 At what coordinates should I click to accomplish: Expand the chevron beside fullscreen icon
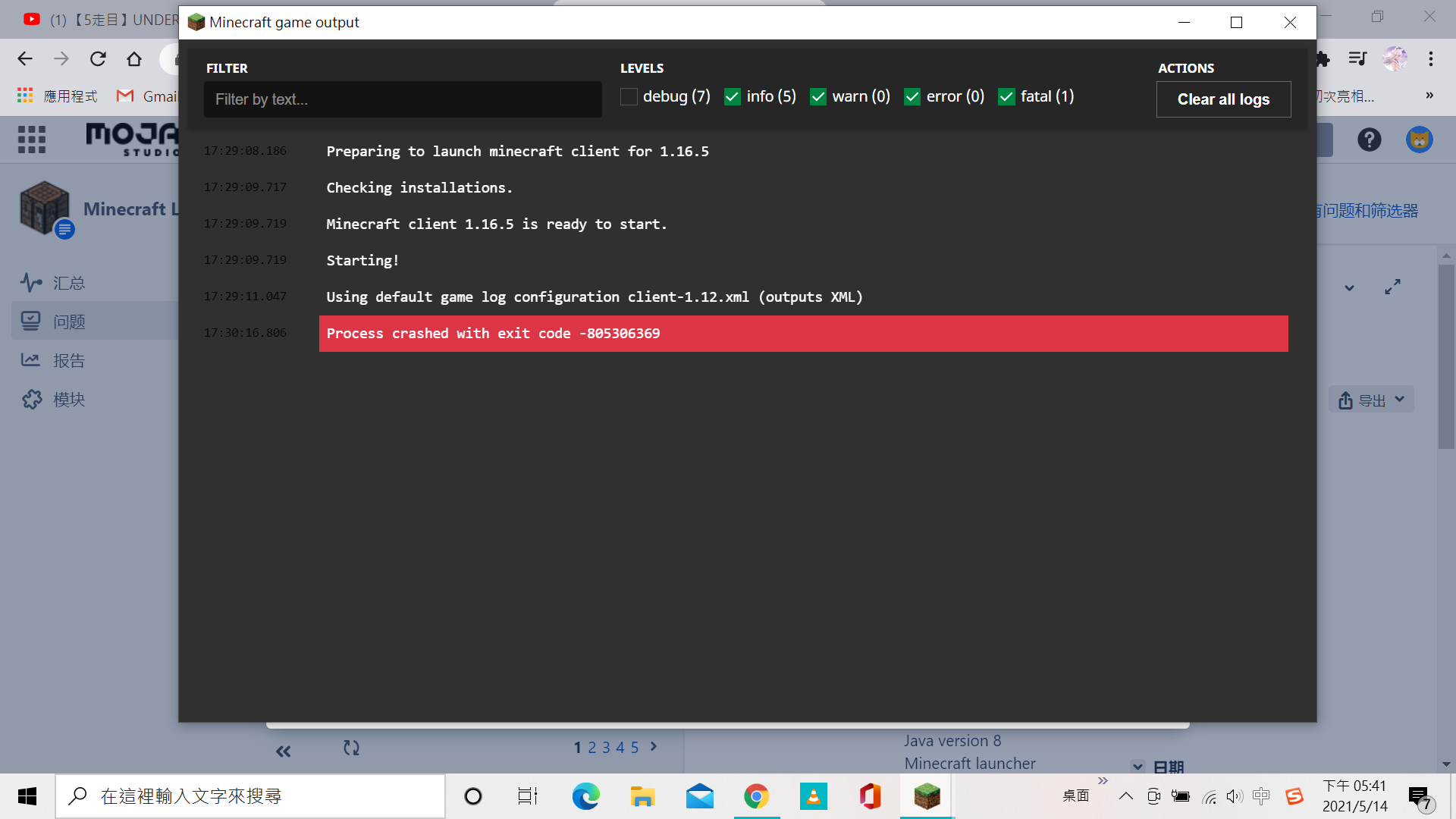tap(1349, 288)
